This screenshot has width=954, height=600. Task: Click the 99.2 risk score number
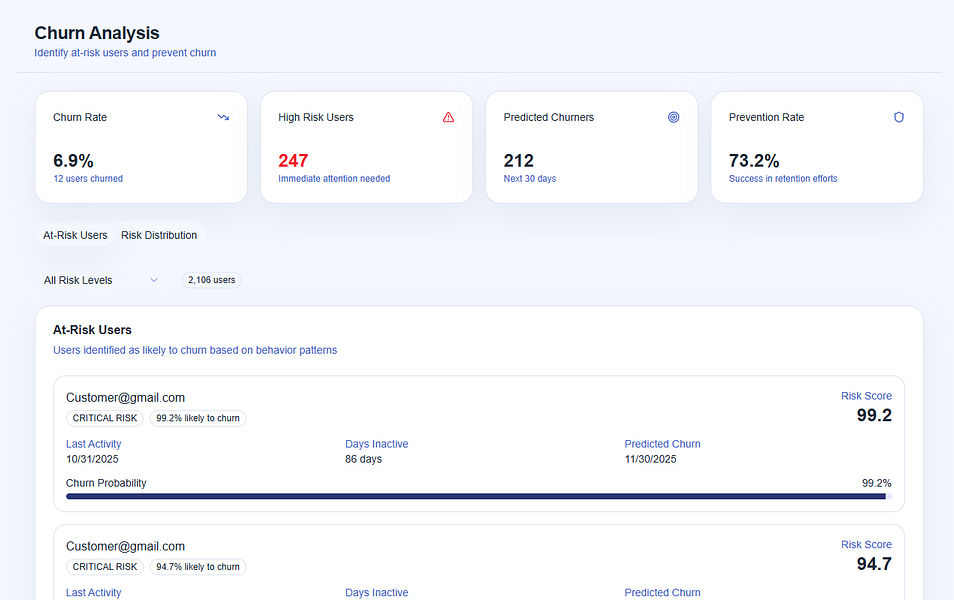[874, 415]
